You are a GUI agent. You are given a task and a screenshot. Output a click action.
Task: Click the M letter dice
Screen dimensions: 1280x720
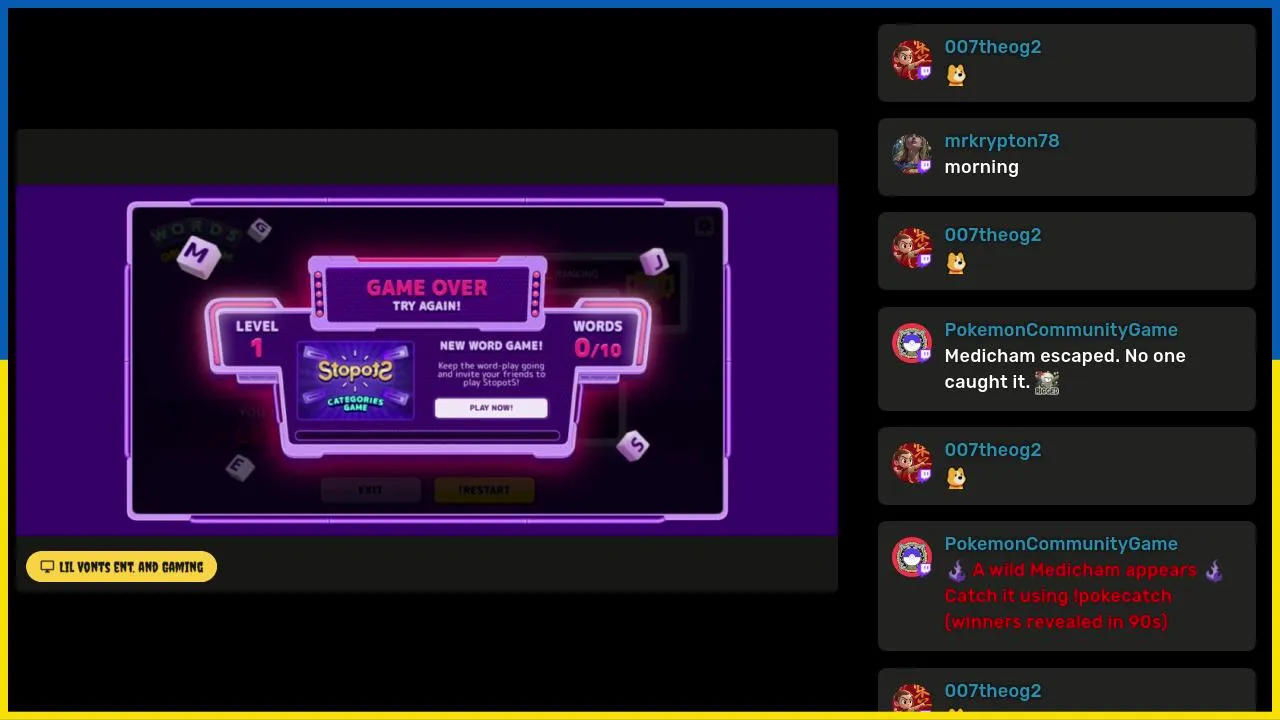pyautogui.click(x=197, y=255)
